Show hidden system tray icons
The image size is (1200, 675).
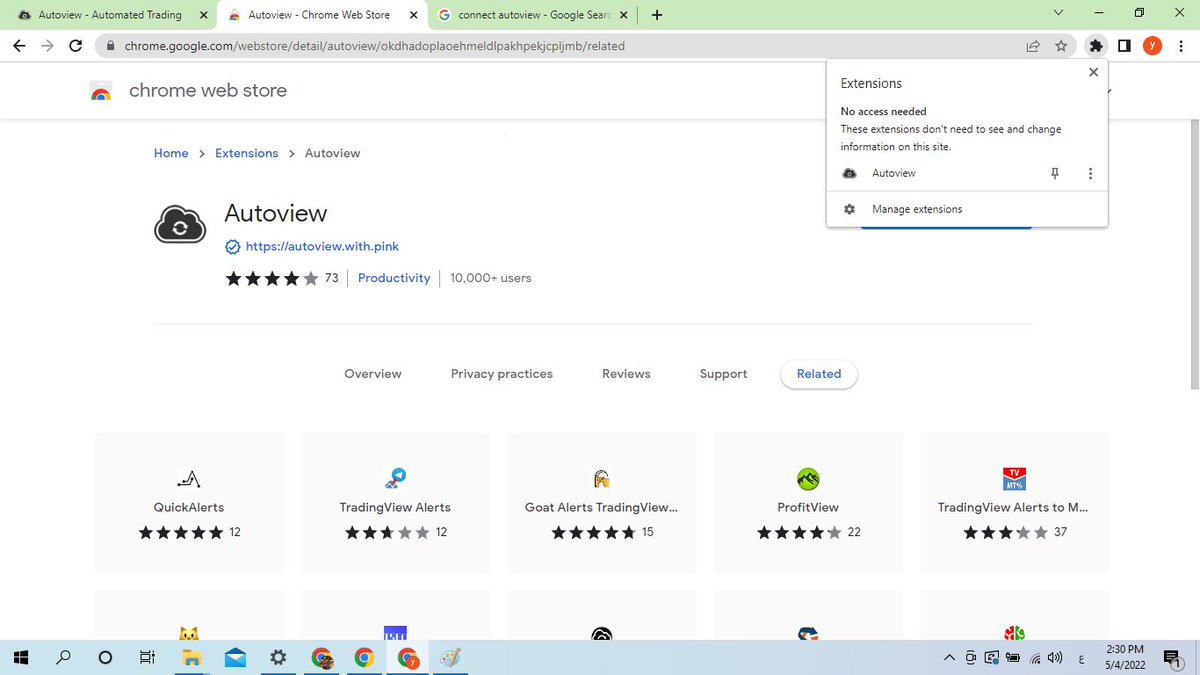949,658
